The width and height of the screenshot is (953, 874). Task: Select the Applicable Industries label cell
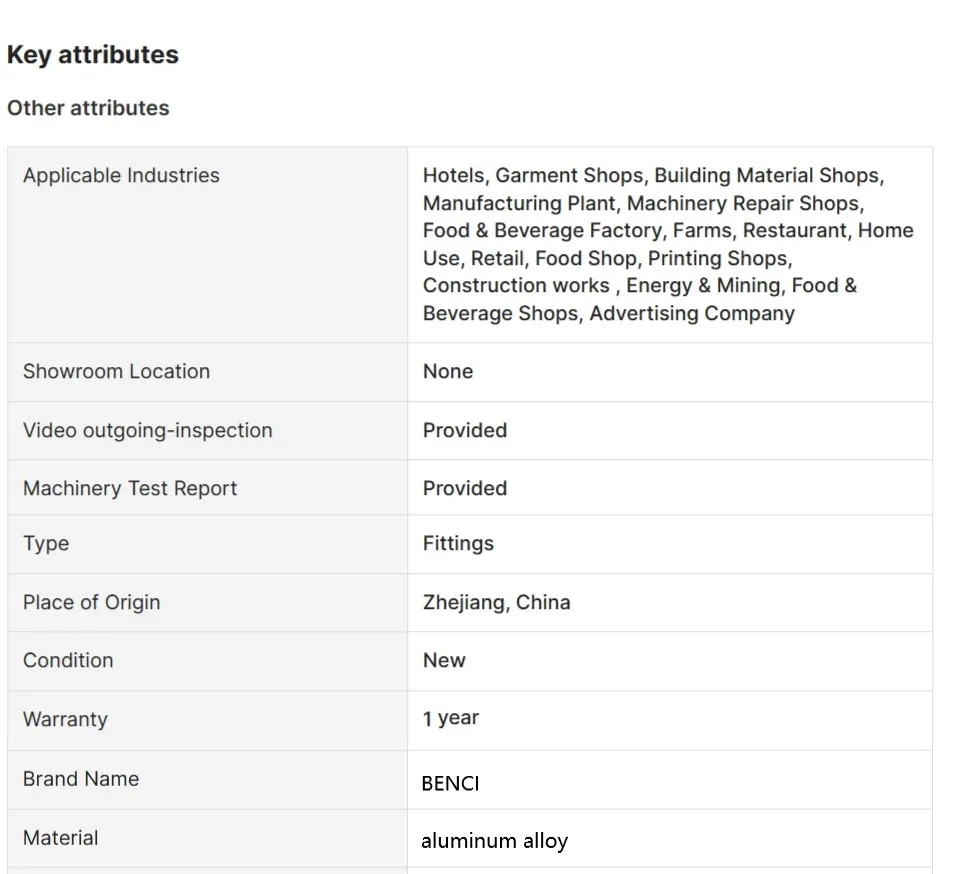(121, 176)
